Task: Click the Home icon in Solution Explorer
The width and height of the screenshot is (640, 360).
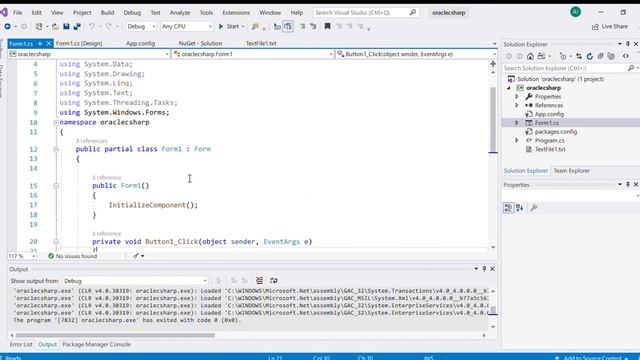Action: [x=530, y=56]
